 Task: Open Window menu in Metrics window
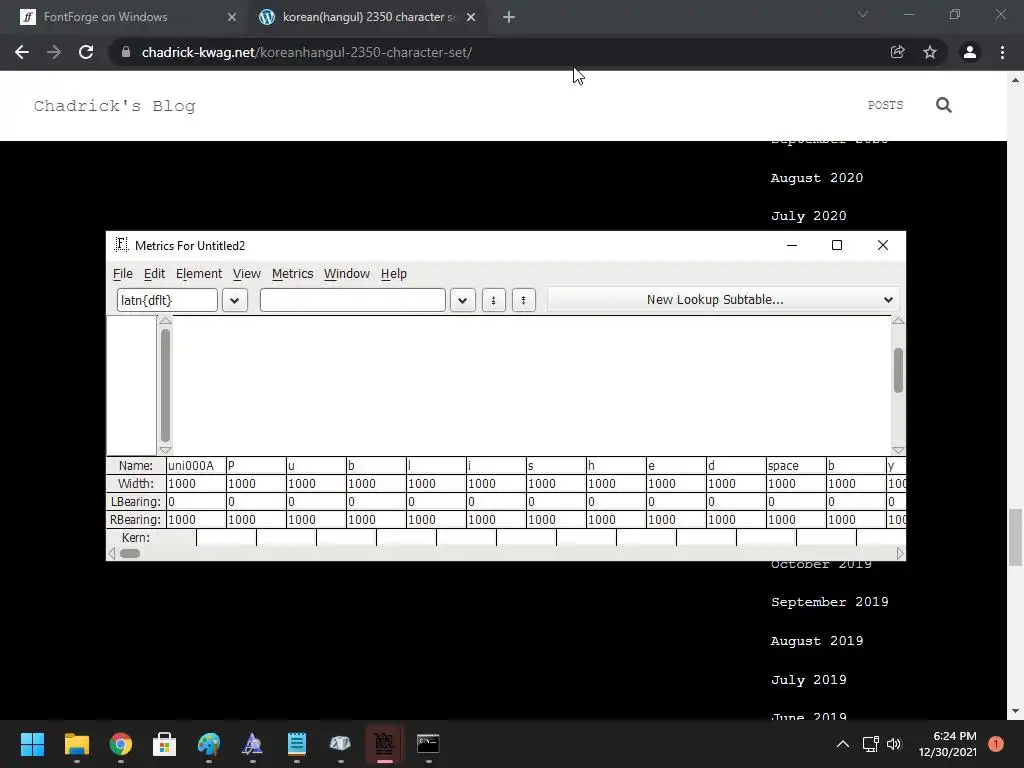(347, 274)
